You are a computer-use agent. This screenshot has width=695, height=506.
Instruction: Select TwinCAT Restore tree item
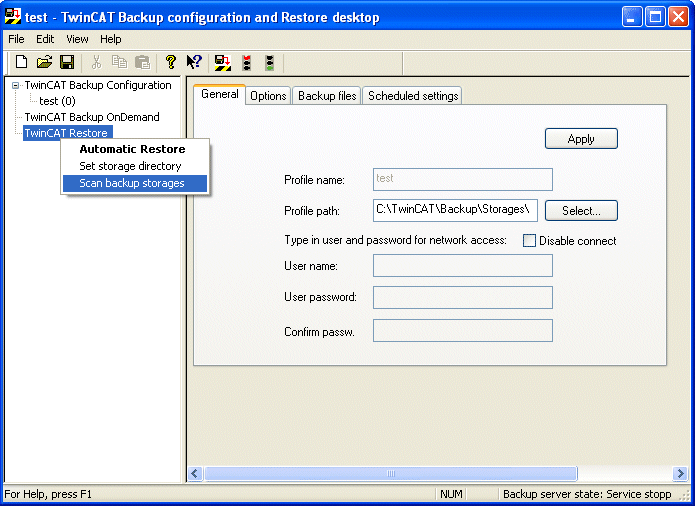(x=68, y=133)
